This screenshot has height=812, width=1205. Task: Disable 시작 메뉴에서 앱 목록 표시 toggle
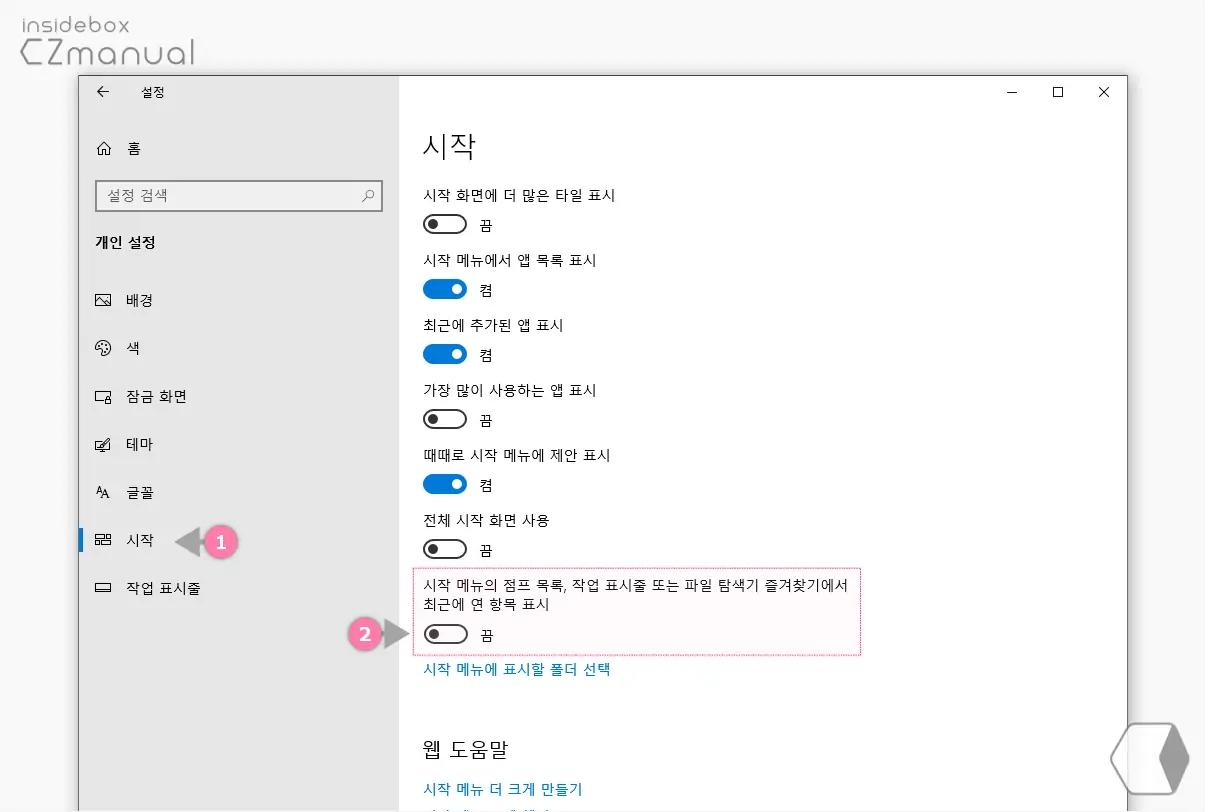[444, 288]
